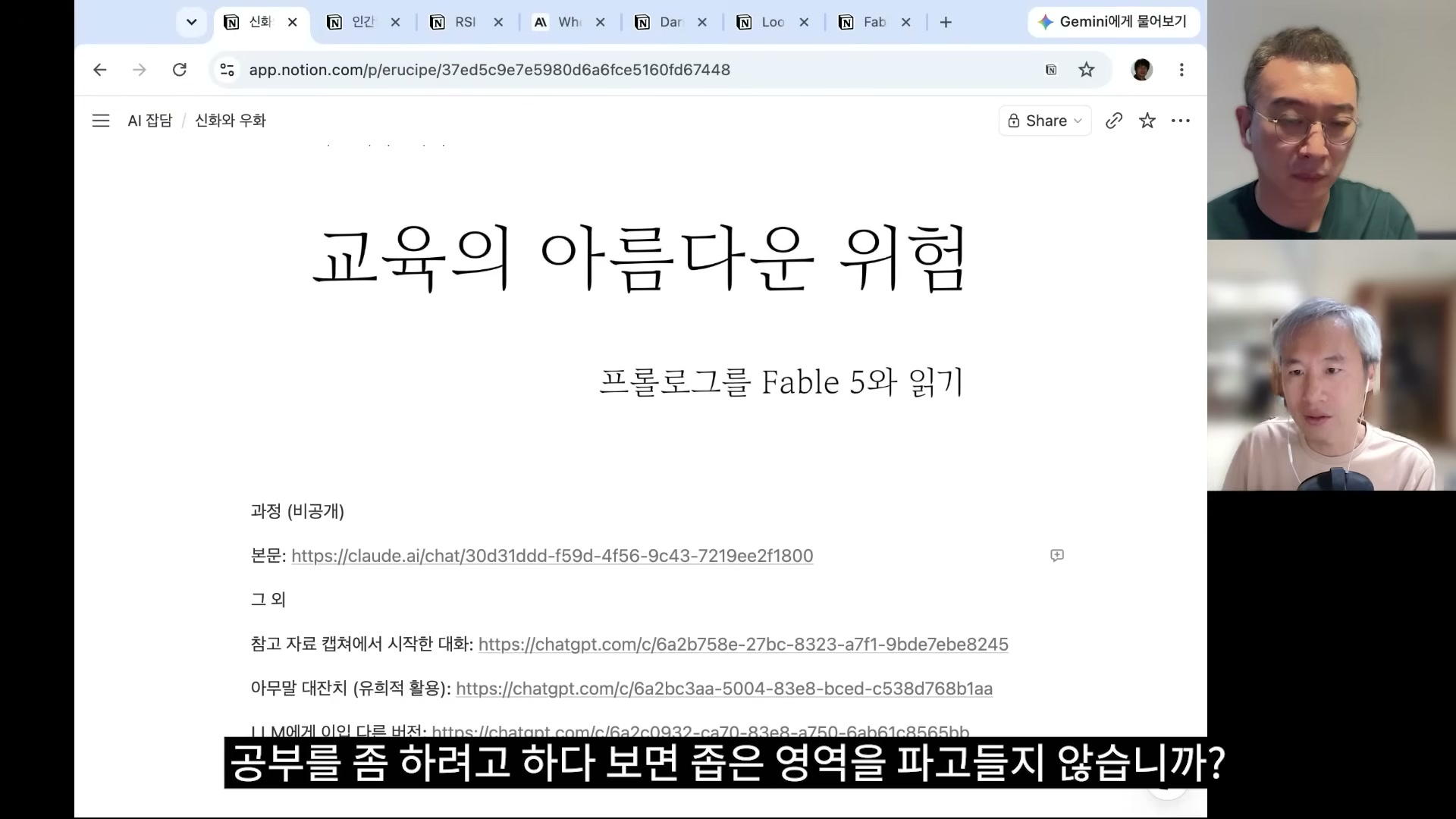
Task: Open the Chrome three-dot menu
Action: pyautogui.click(x=1181, y=70)
